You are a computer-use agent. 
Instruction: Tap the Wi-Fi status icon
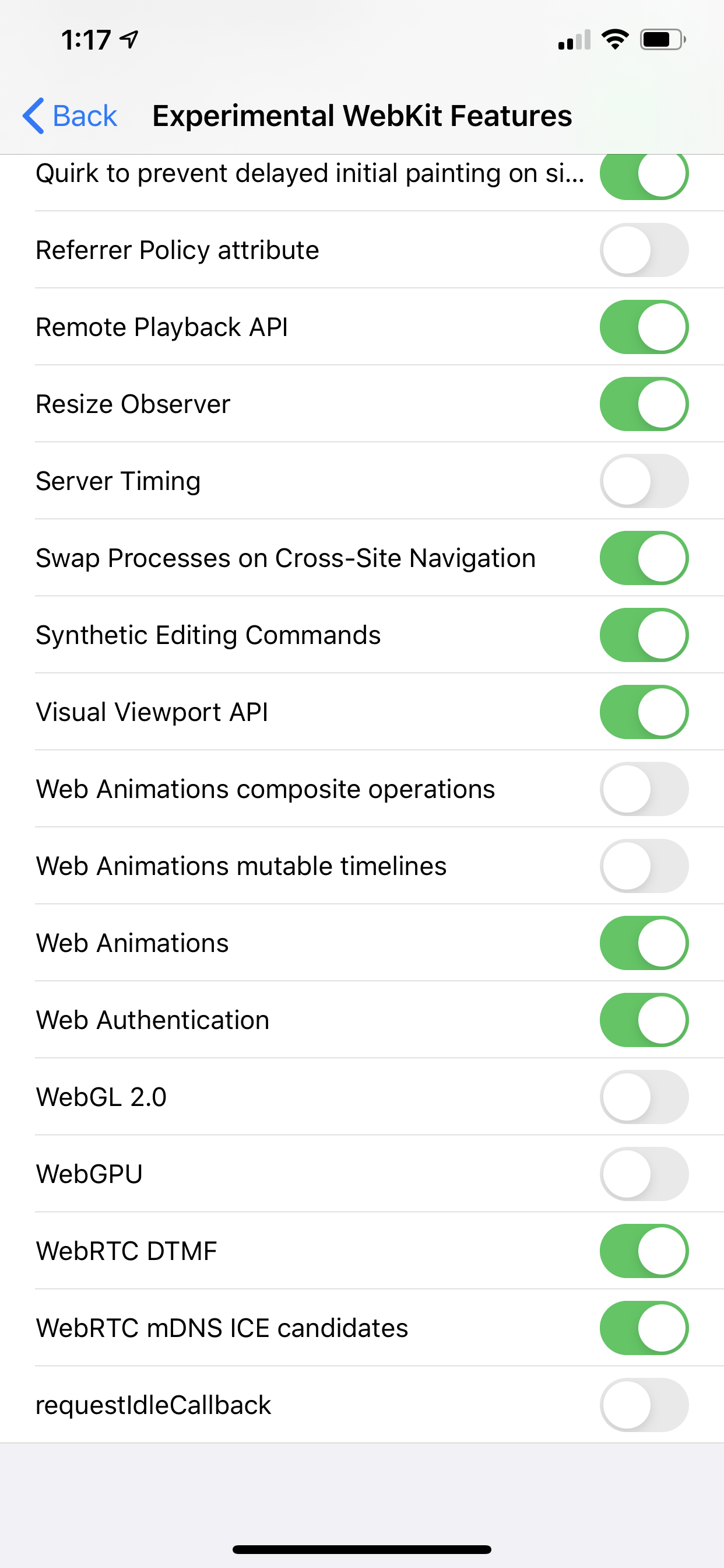click(x=614, y=40)
